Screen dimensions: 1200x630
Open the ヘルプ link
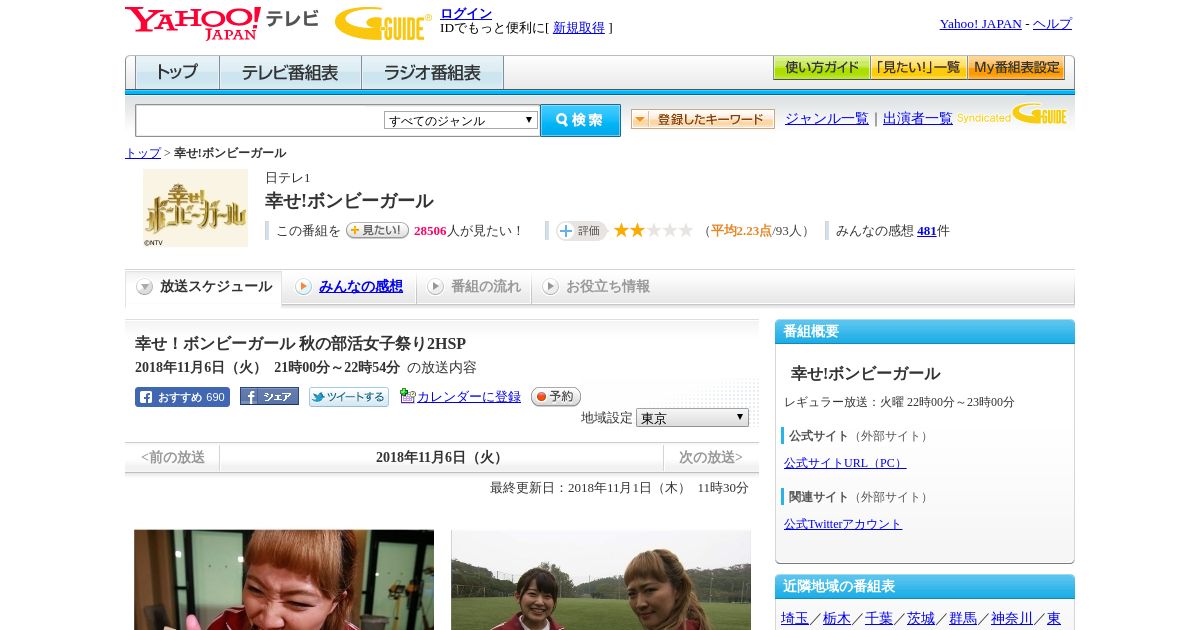click(x=1052, y=24)
